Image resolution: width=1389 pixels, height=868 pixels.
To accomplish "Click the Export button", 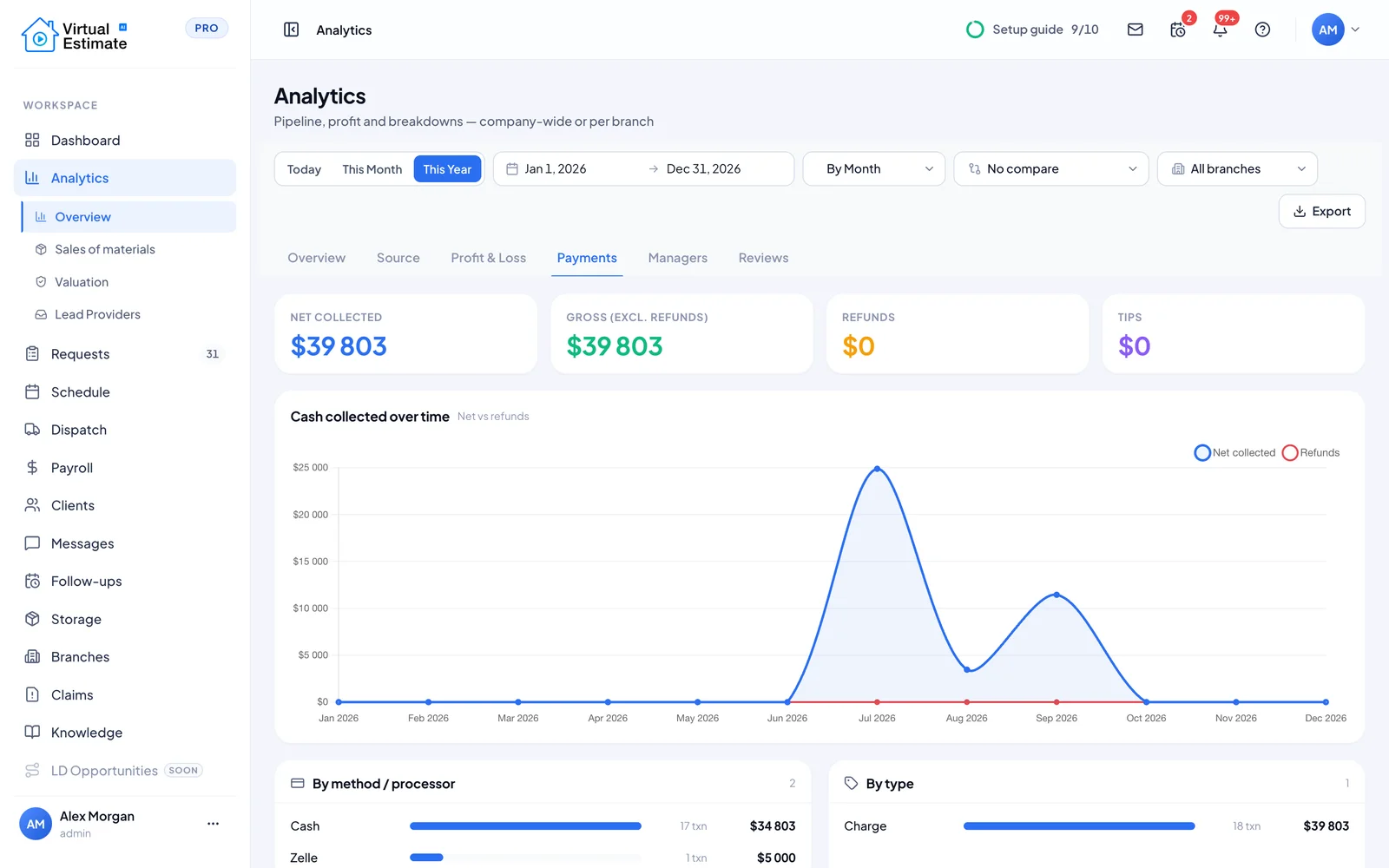I will tap(1321, 211).
